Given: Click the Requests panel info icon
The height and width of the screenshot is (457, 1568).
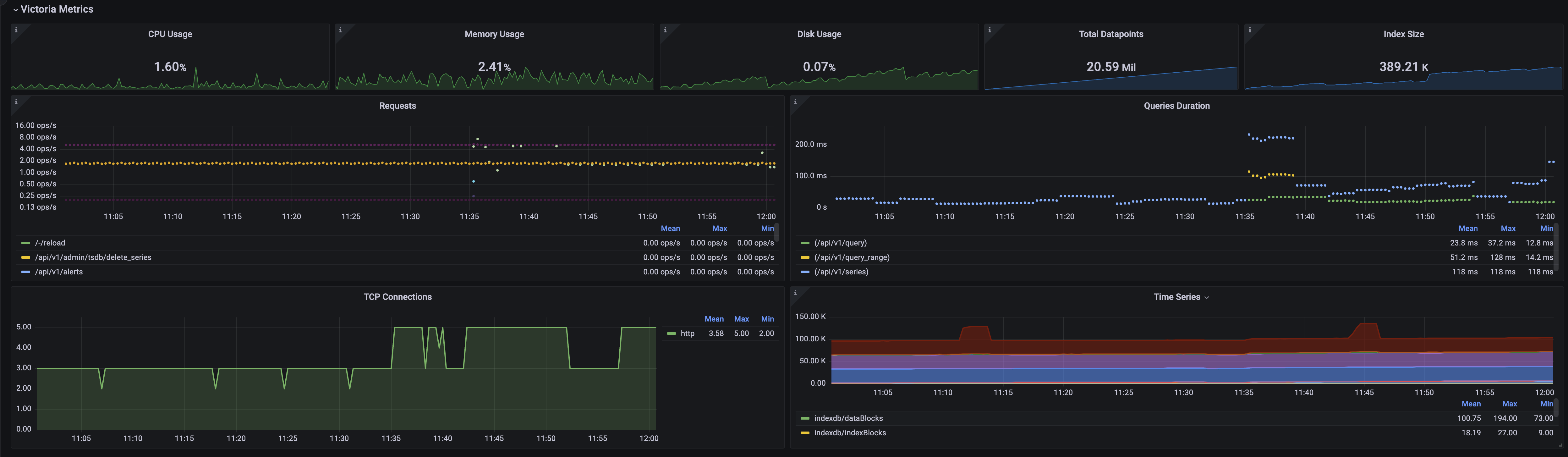Looking at the screenshot, I should [x=16, y=102].
